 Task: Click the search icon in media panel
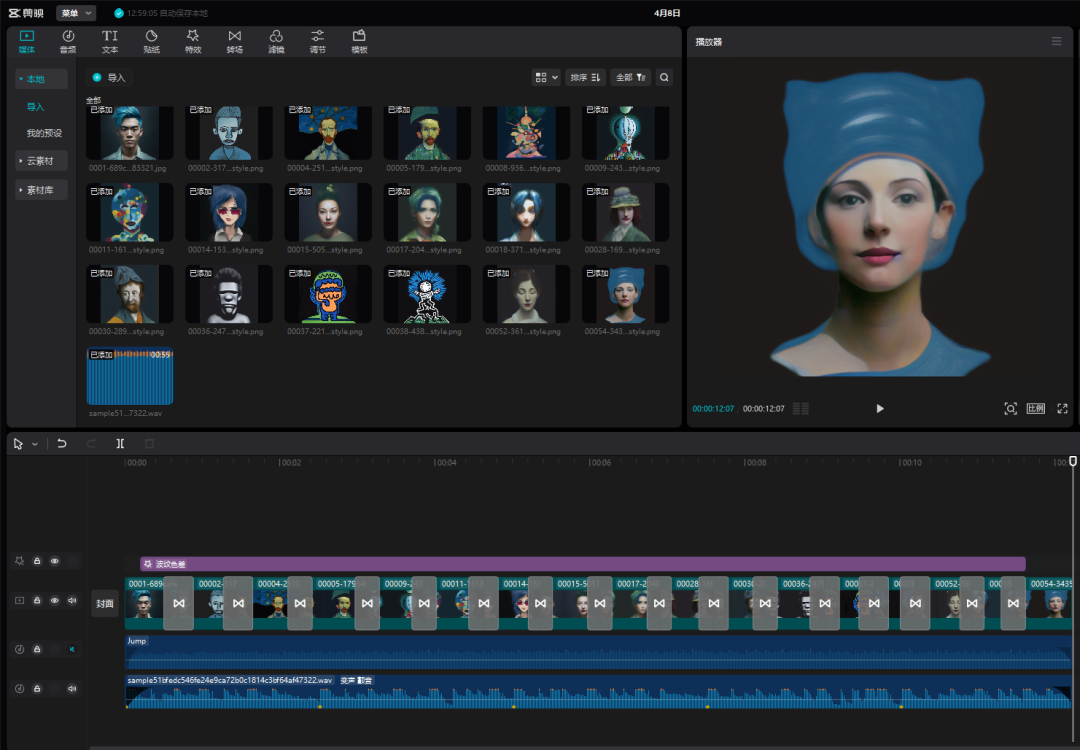click(x=664, y=77)
